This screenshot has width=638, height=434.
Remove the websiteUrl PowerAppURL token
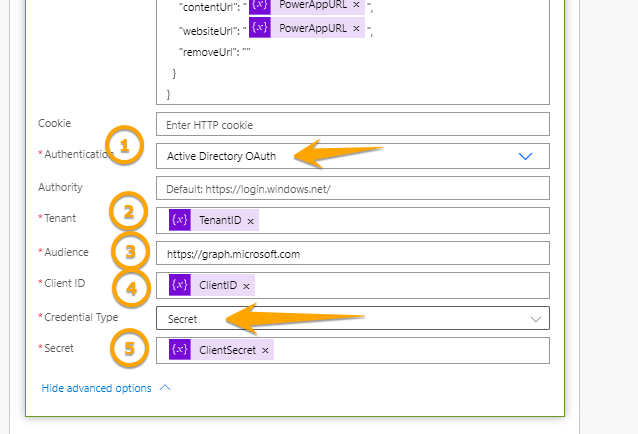[356, 28]
